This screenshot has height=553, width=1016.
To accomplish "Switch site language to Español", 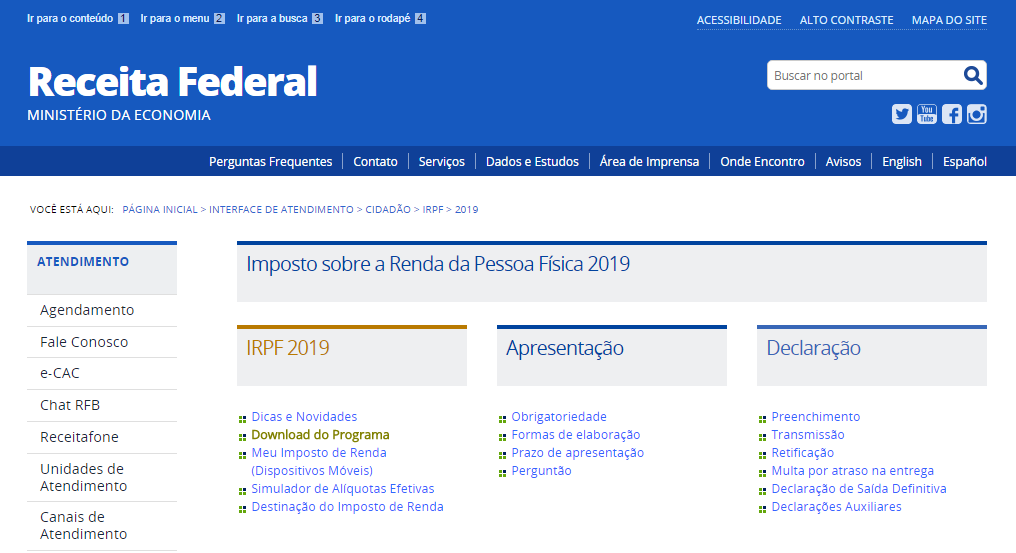I will click(x=964, y=161).
